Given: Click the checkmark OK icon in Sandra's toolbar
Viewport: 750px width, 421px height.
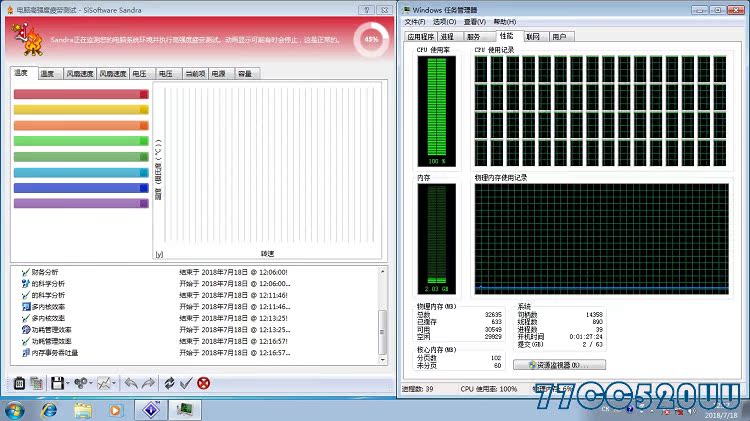Looking at the screenshot, I should 186,383.
